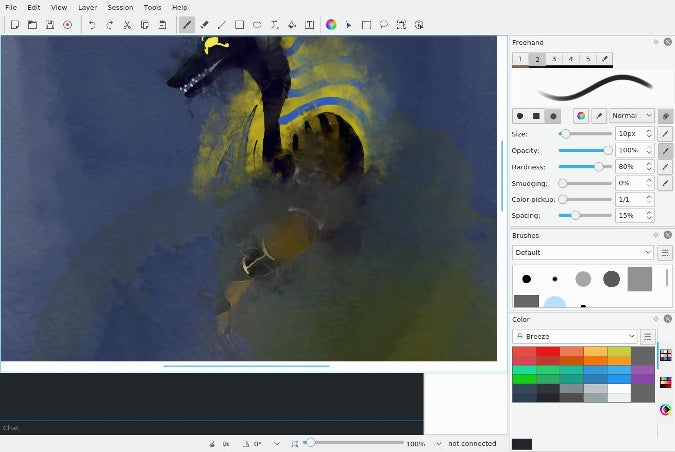Toggle pressure sensitivity for Smudging
Image resolution: width=675 pixels, height=452 pixels.
665,183
